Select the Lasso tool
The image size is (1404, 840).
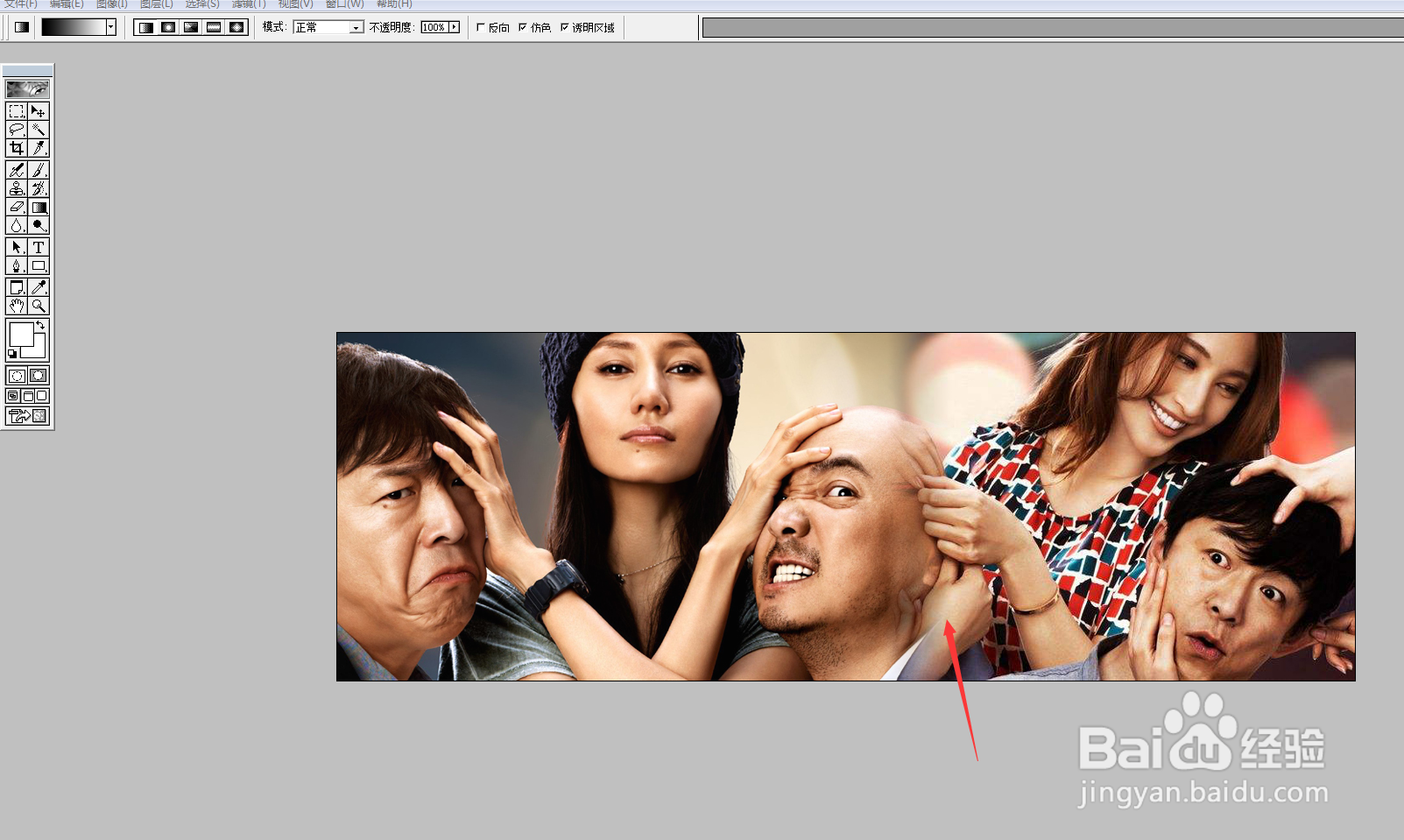click(x=17, y=130)
